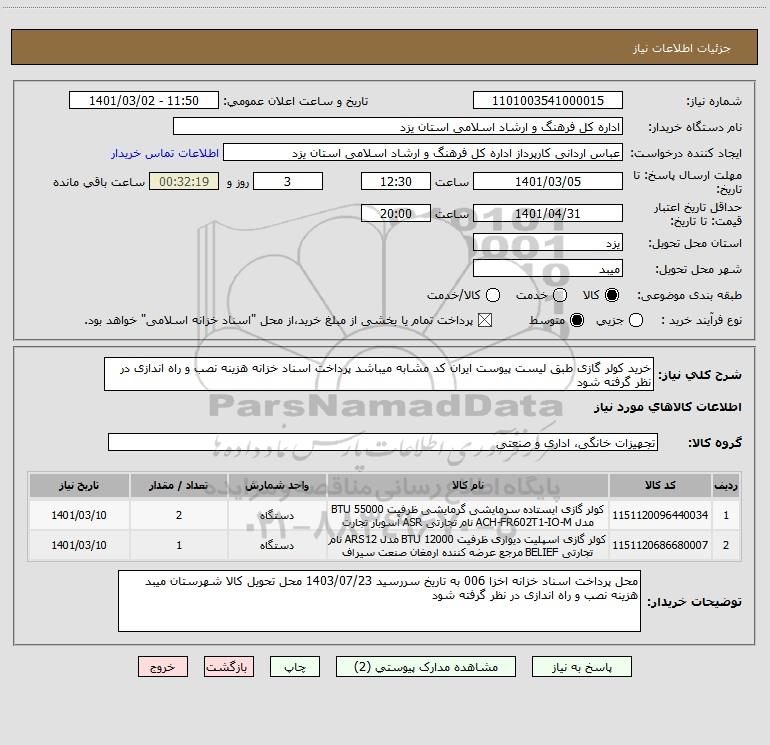Open the buyer contact info link

[x=165, y=153]
